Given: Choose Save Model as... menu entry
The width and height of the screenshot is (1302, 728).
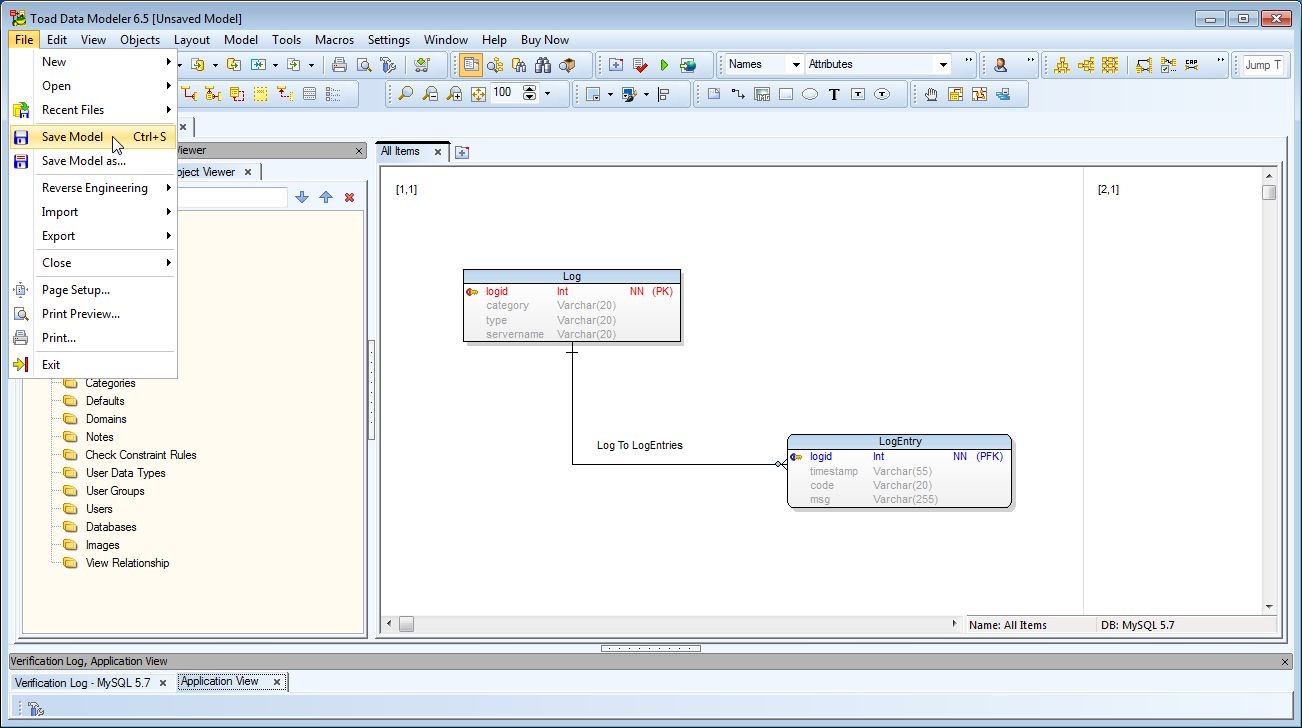Looking at the screenshot, I should pyautogui.click(x=92, y=161).
